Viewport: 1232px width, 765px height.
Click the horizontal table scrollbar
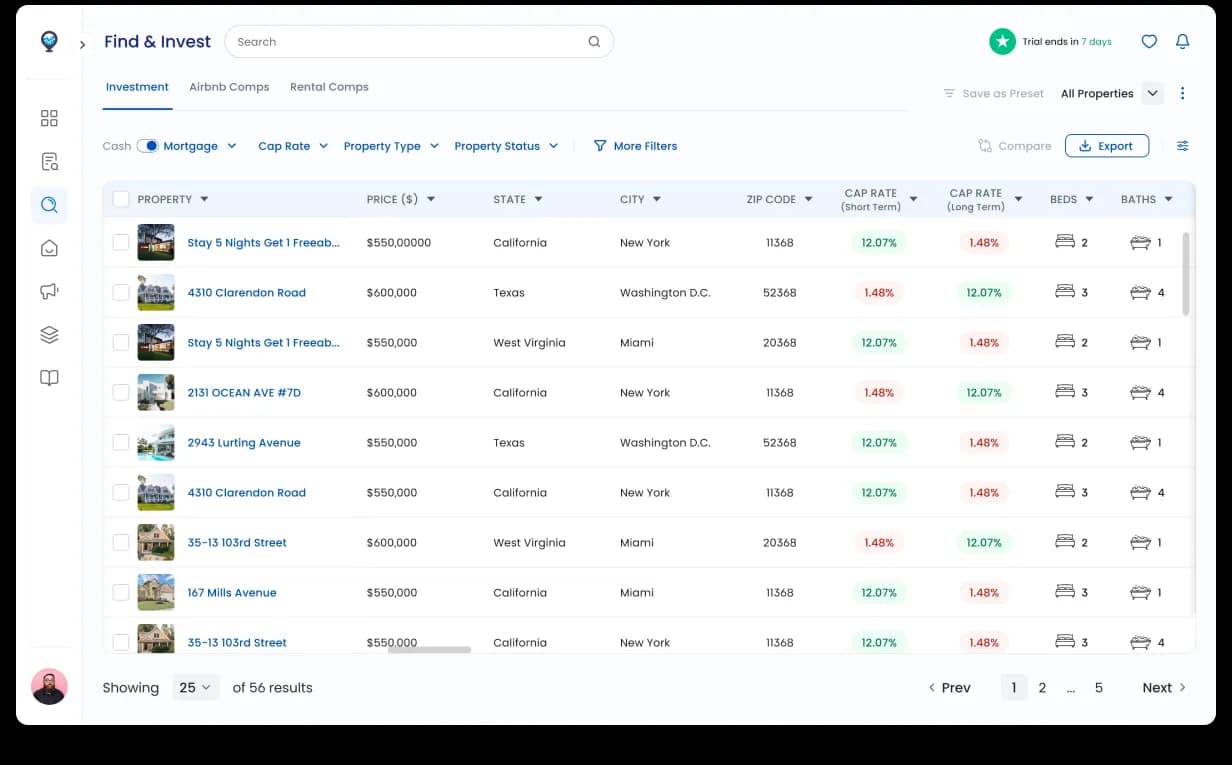click(429, 650)
